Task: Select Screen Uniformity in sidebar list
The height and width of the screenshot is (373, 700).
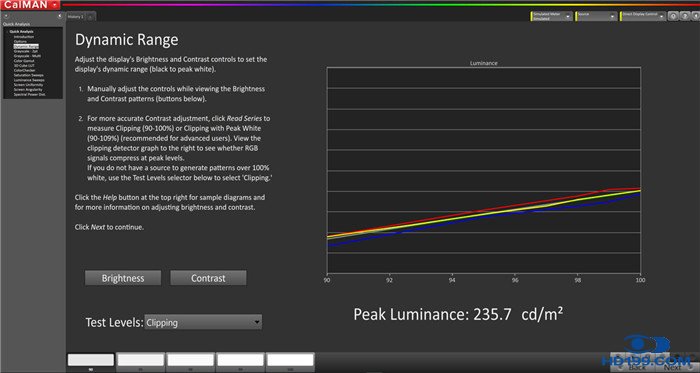Action: click(28, 85)
